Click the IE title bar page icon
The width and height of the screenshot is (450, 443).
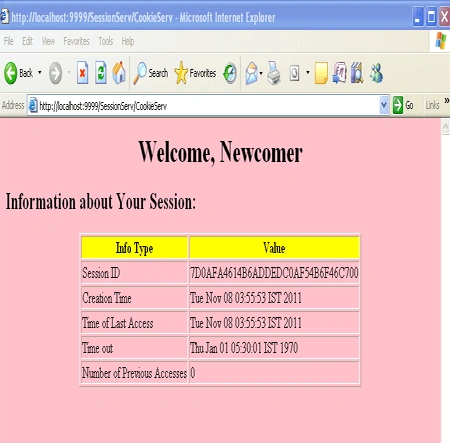coord(4,16)
